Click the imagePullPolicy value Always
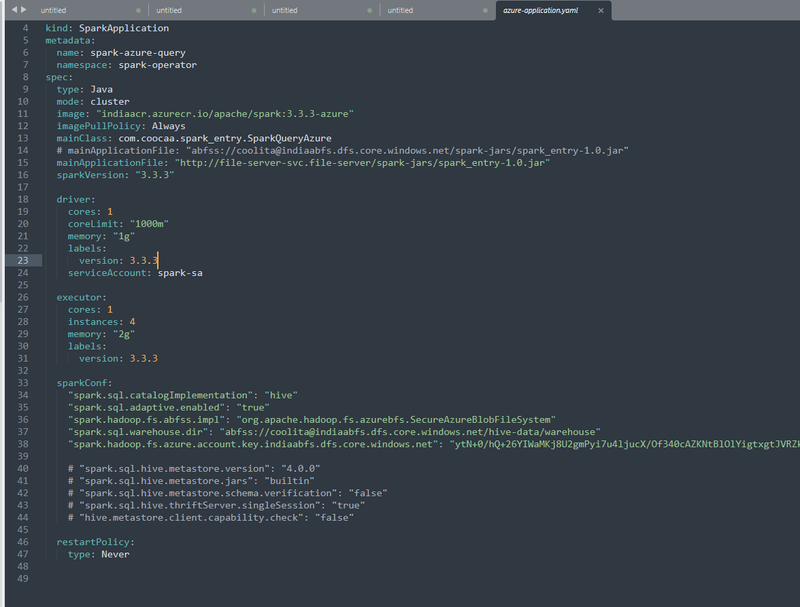800x607 pixels. point(169,126)
